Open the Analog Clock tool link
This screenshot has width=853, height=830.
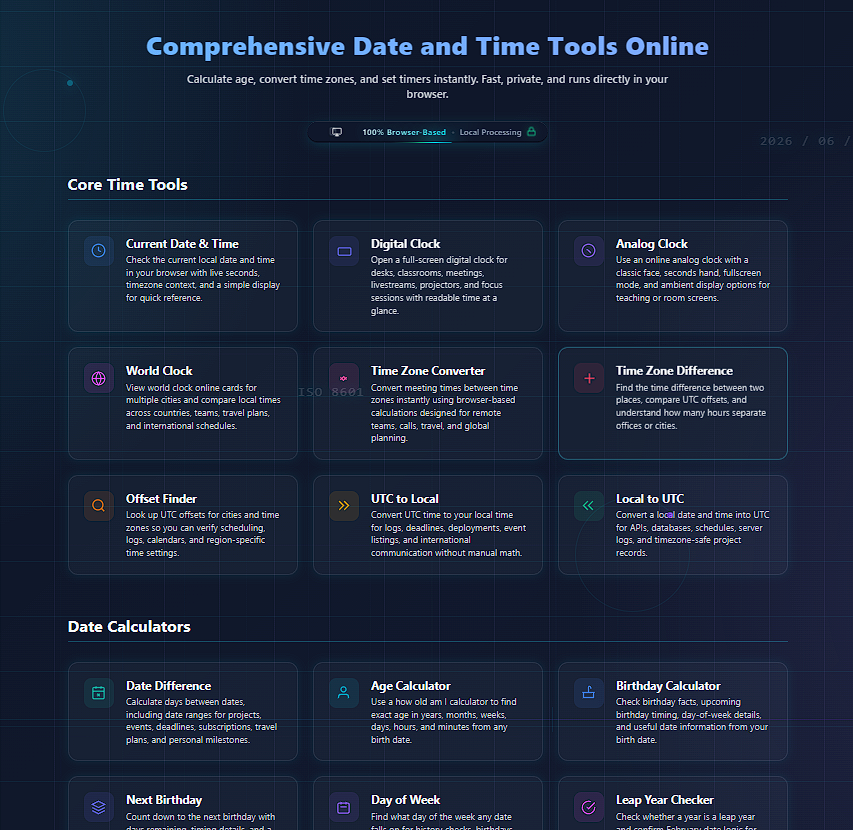tap(652, 244)
